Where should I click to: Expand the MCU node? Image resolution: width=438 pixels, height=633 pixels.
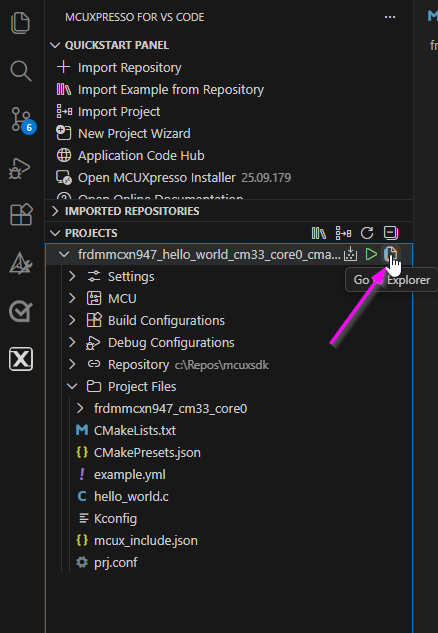(x=72, y=298)
